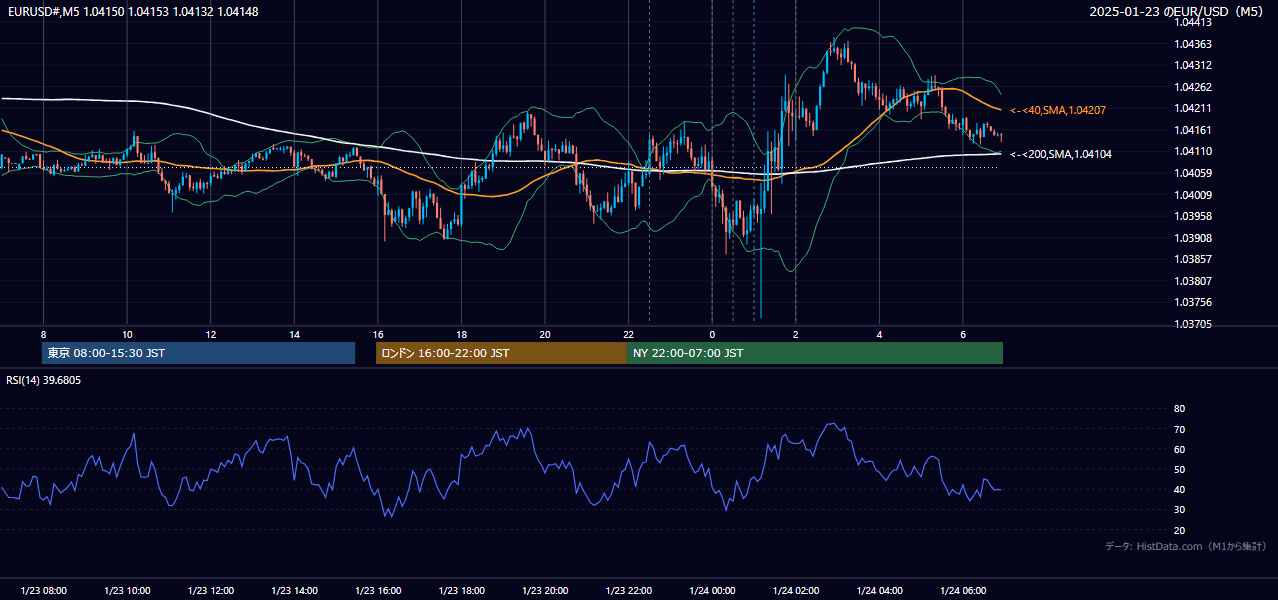Viewport: 1278px width, 600px height.
Task: Click the 2025-01-23 EUR/USD (M5) chart heading
Action: coord(1177,11)
